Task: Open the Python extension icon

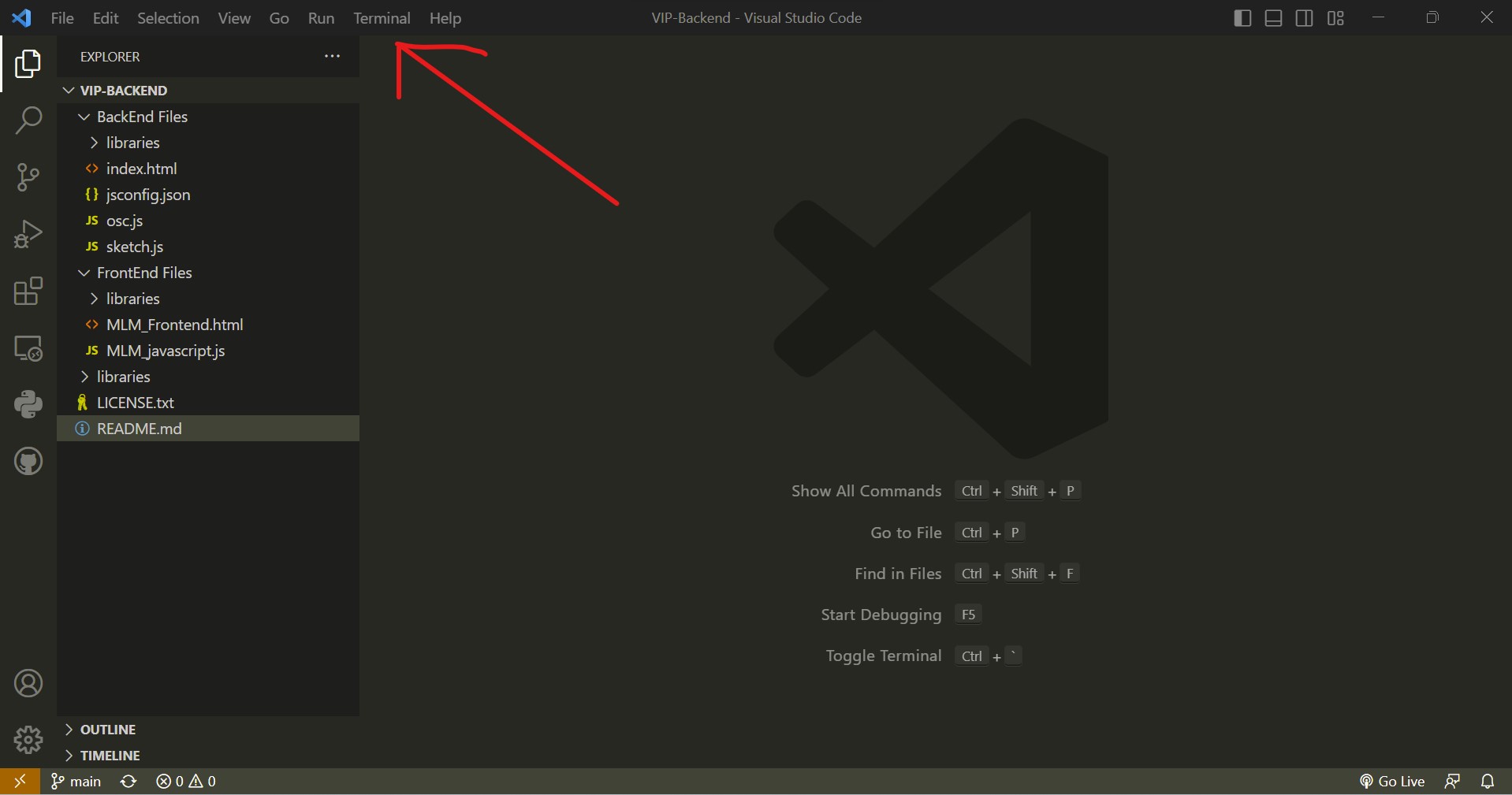Action: 28,404
